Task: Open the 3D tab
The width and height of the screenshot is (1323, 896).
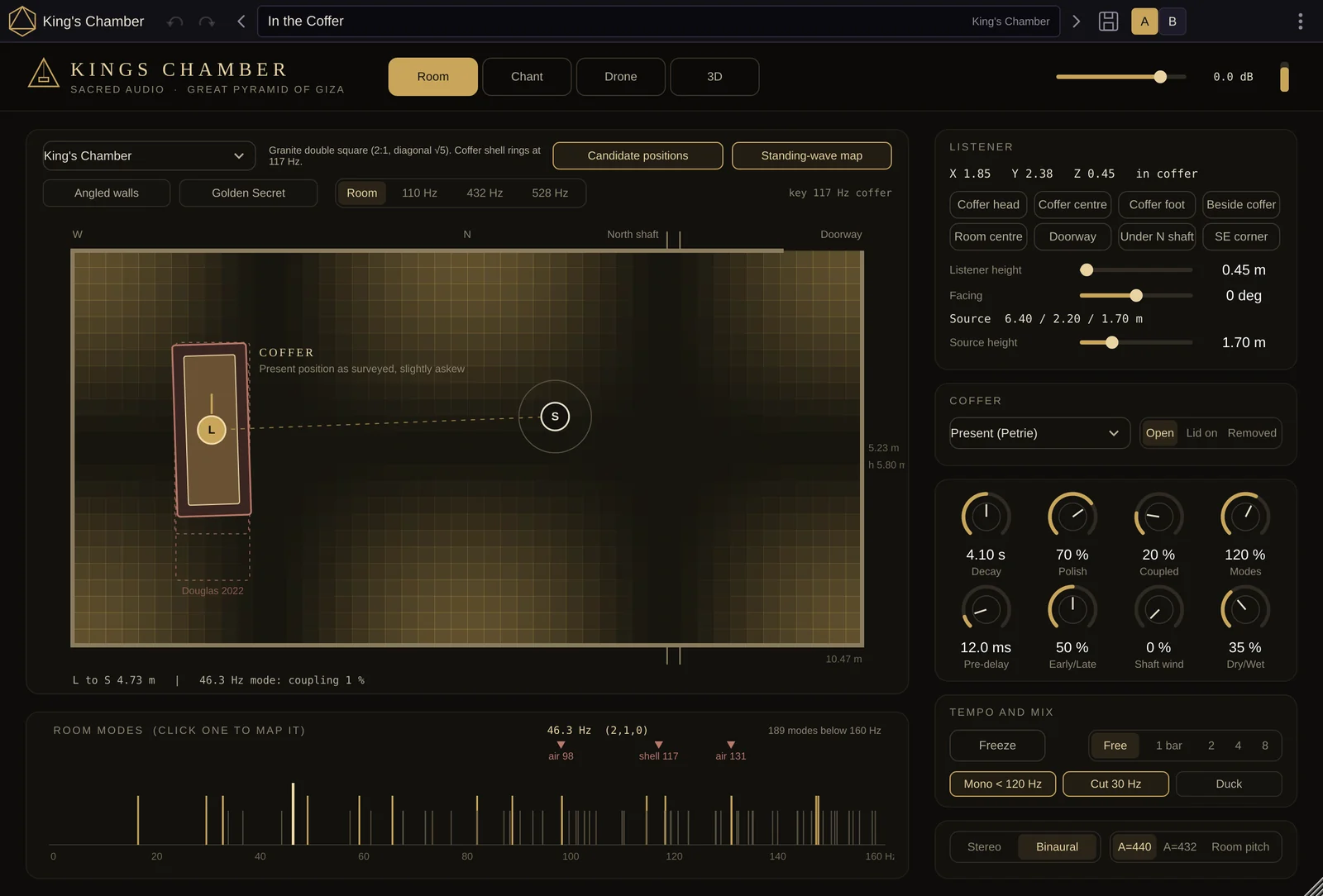Action: [714, 77]
